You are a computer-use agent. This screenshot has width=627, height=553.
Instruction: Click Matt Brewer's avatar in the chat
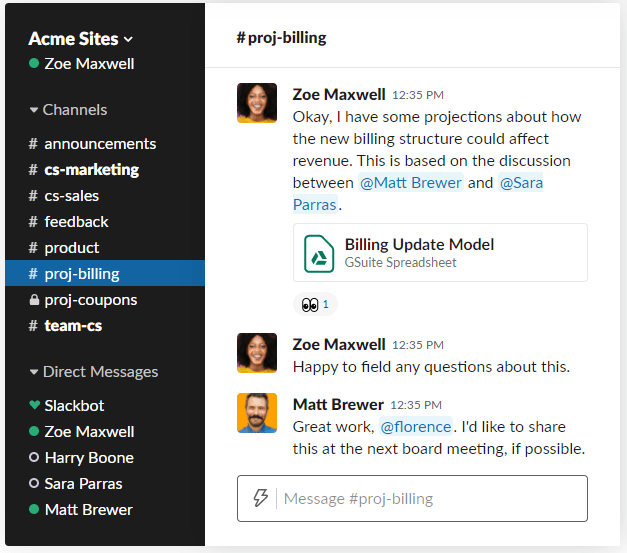[x=257, y=413]
